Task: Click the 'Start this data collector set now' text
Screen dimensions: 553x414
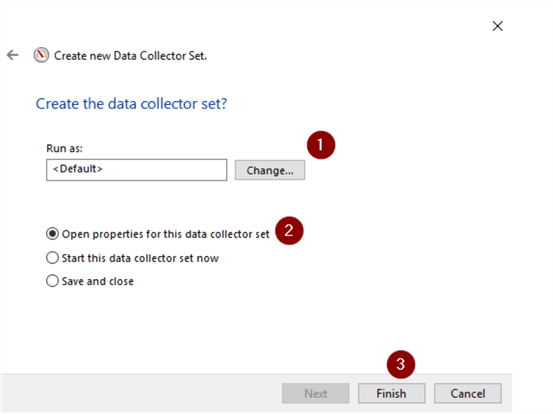Action: click(140, 258)
